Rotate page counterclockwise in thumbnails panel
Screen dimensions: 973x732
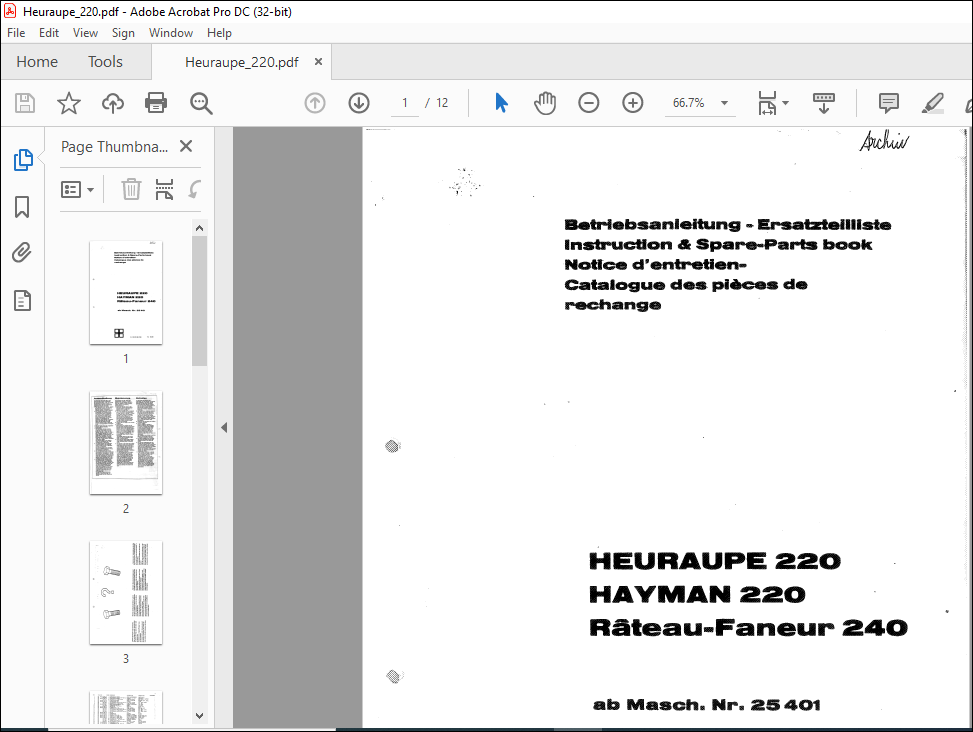[194, 189]
